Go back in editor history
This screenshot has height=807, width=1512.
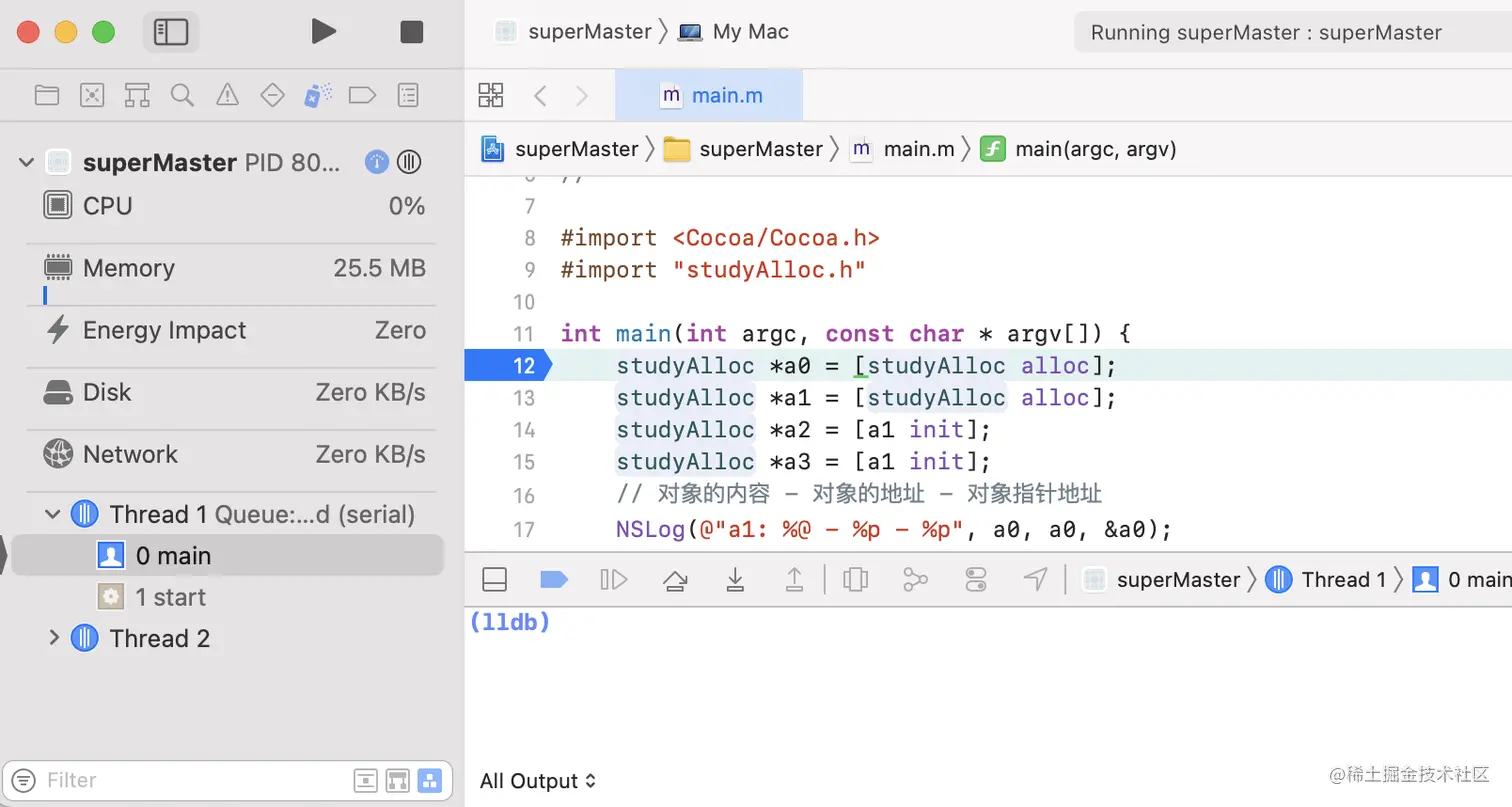[540, 95]
